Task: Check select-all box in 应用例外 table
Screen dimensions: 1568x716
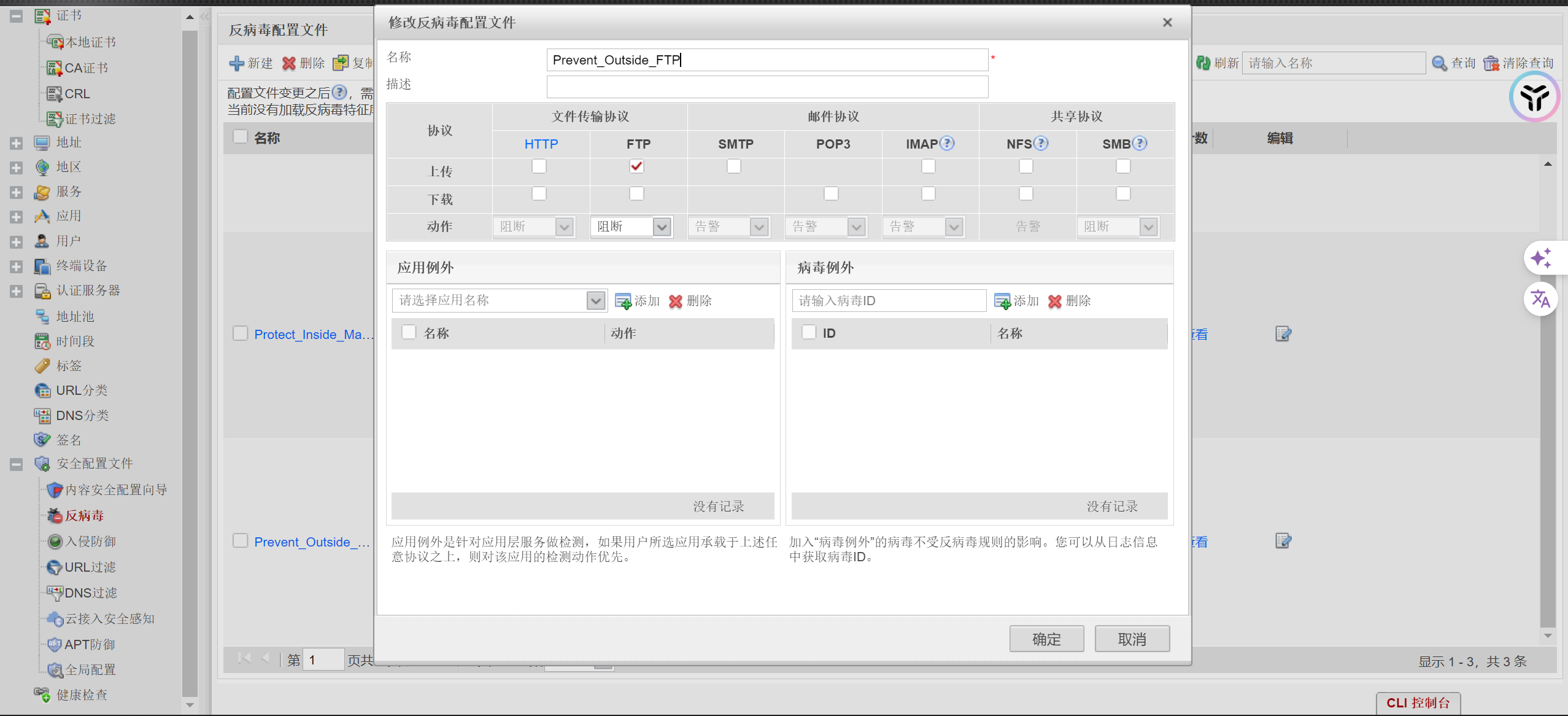Action: coord(409,332)
